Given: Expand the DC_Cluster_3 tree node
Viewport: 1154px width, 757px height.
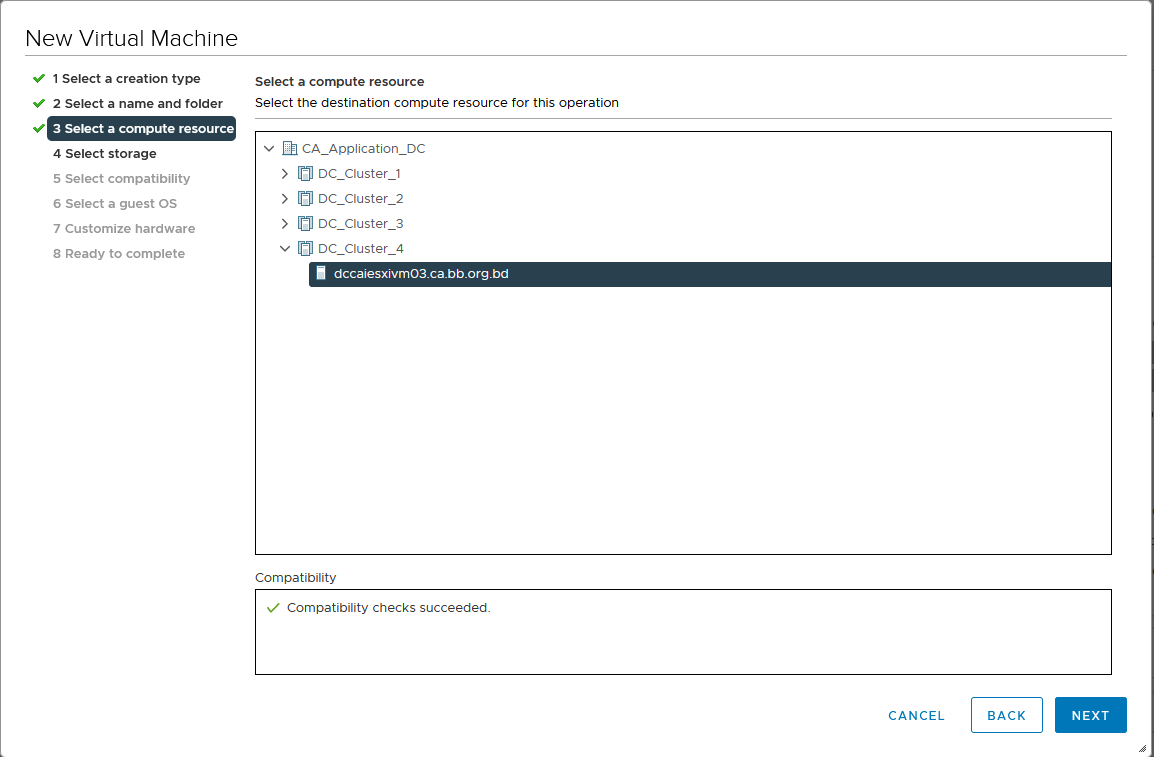Looking at the screenshot, I should click(285, 224).
